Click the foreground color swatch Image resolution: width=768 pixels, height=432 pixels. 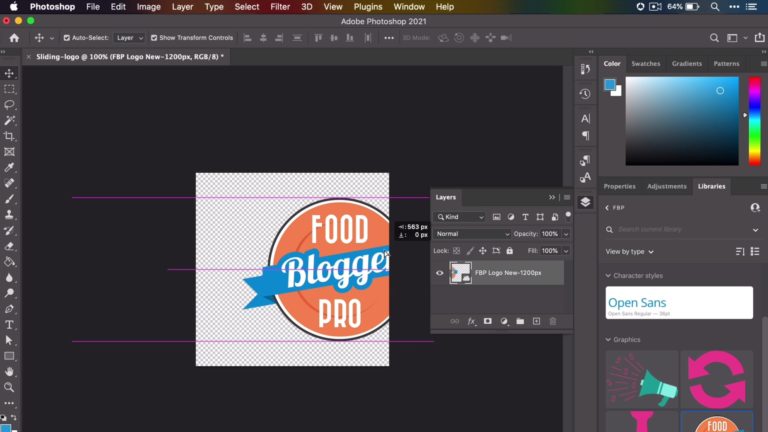click(610, 85)
